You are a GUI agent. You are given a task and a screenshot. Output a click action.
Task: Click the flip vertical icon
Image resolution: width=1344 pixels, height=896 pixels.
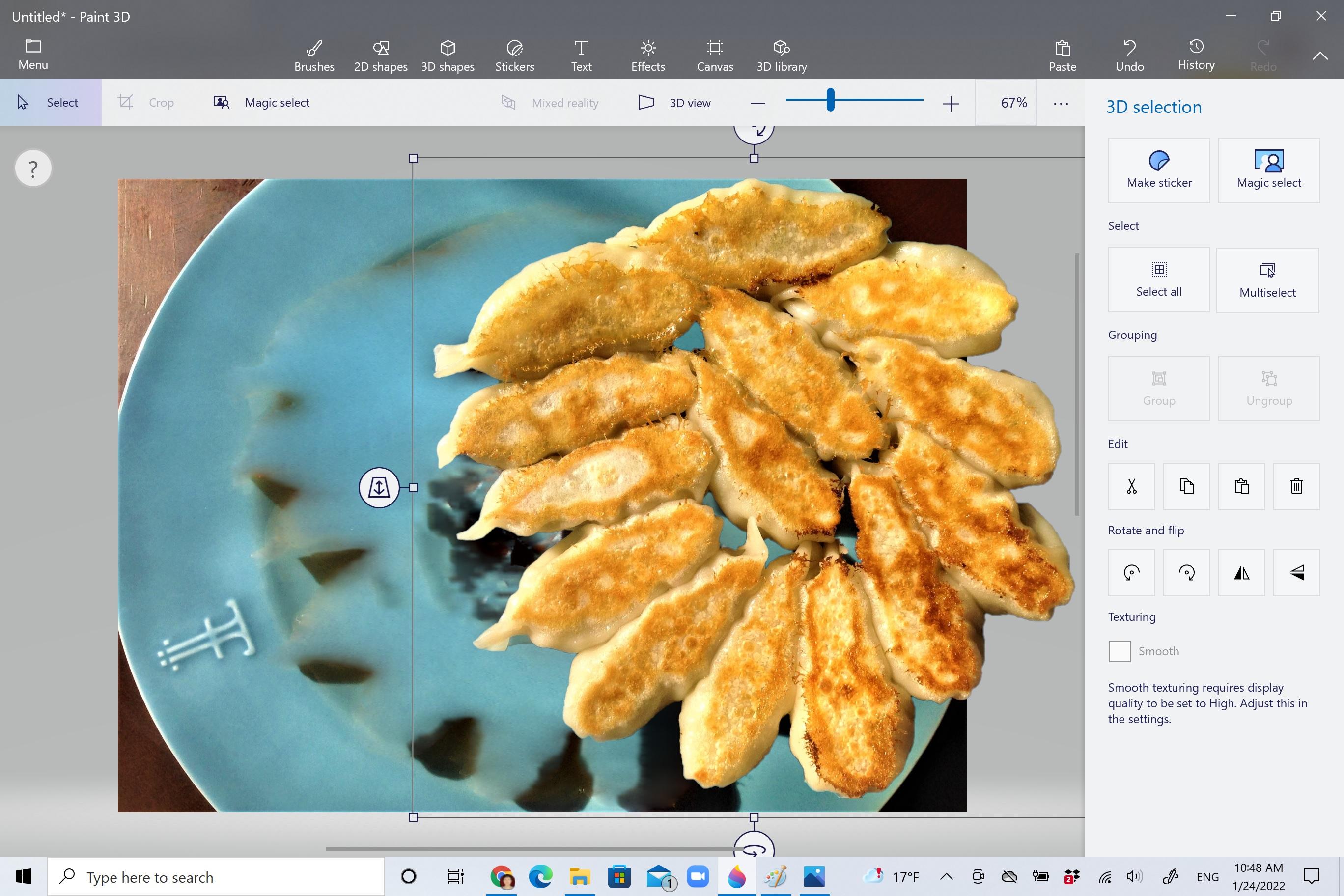[1296, 573]
